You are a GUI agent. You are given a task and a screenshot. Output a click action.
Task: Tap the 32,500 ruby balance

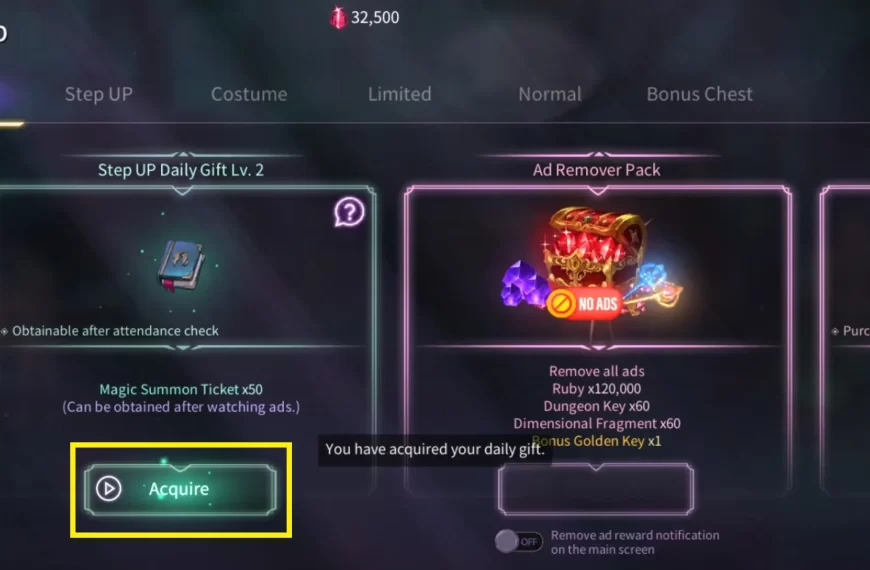pyautogui.click(x=375, y=18)
